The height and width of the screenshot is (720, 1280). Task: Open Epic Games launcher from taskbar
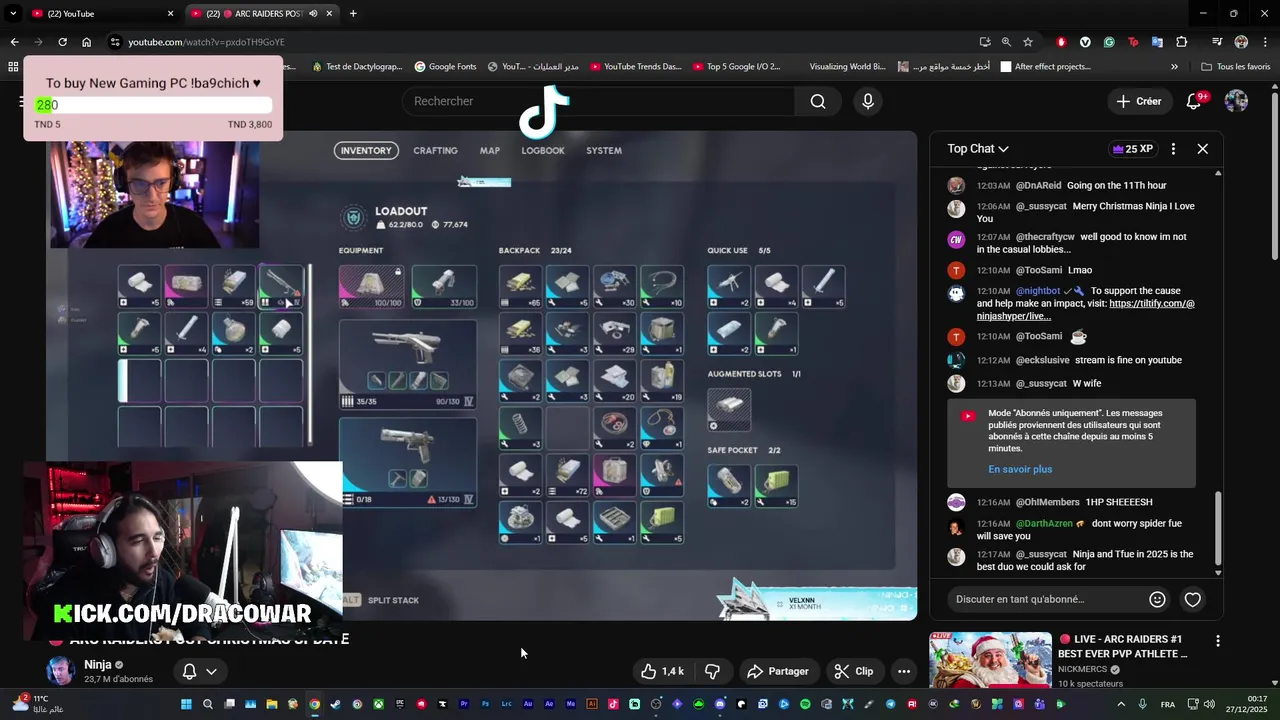pos(399,704)
